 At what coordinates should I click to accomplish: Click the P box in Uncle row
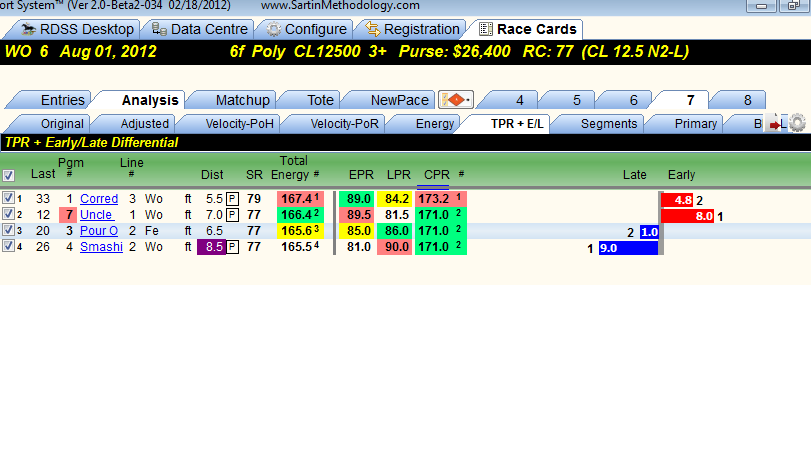click(x=233, y=215)
